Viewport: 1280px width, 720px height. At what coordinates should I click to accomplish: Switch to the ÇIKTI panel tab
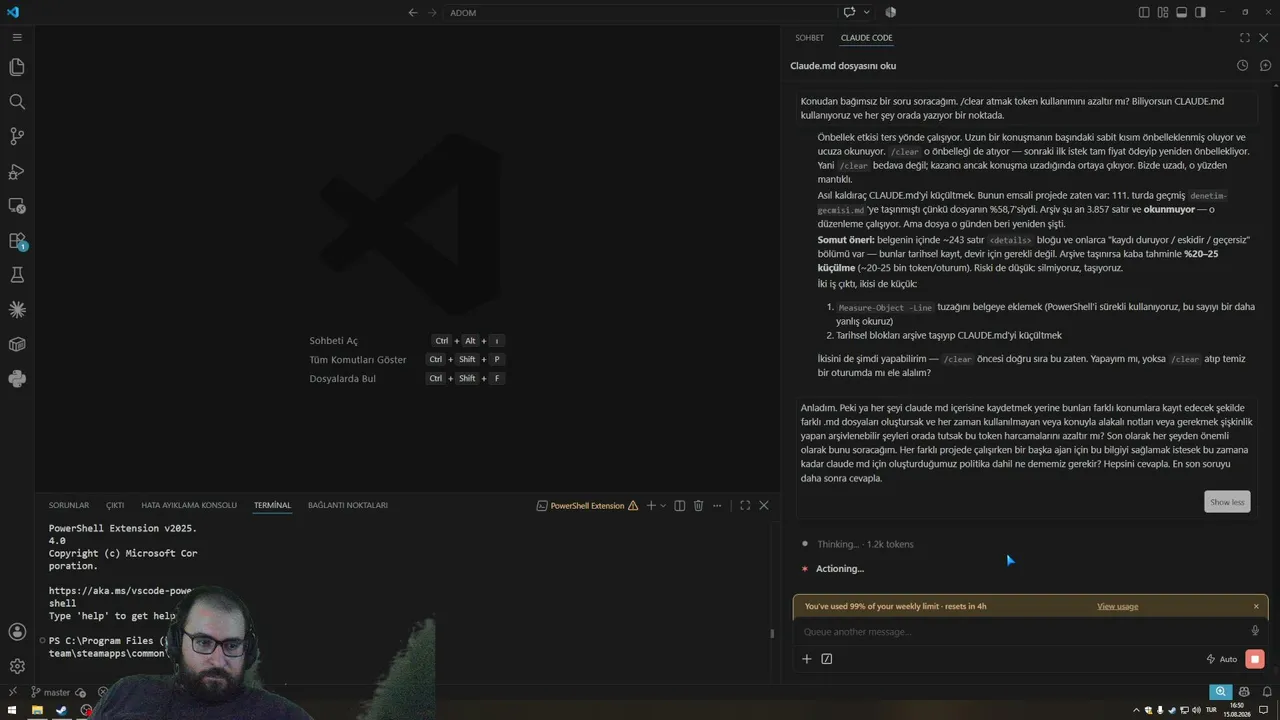point(115,506)
